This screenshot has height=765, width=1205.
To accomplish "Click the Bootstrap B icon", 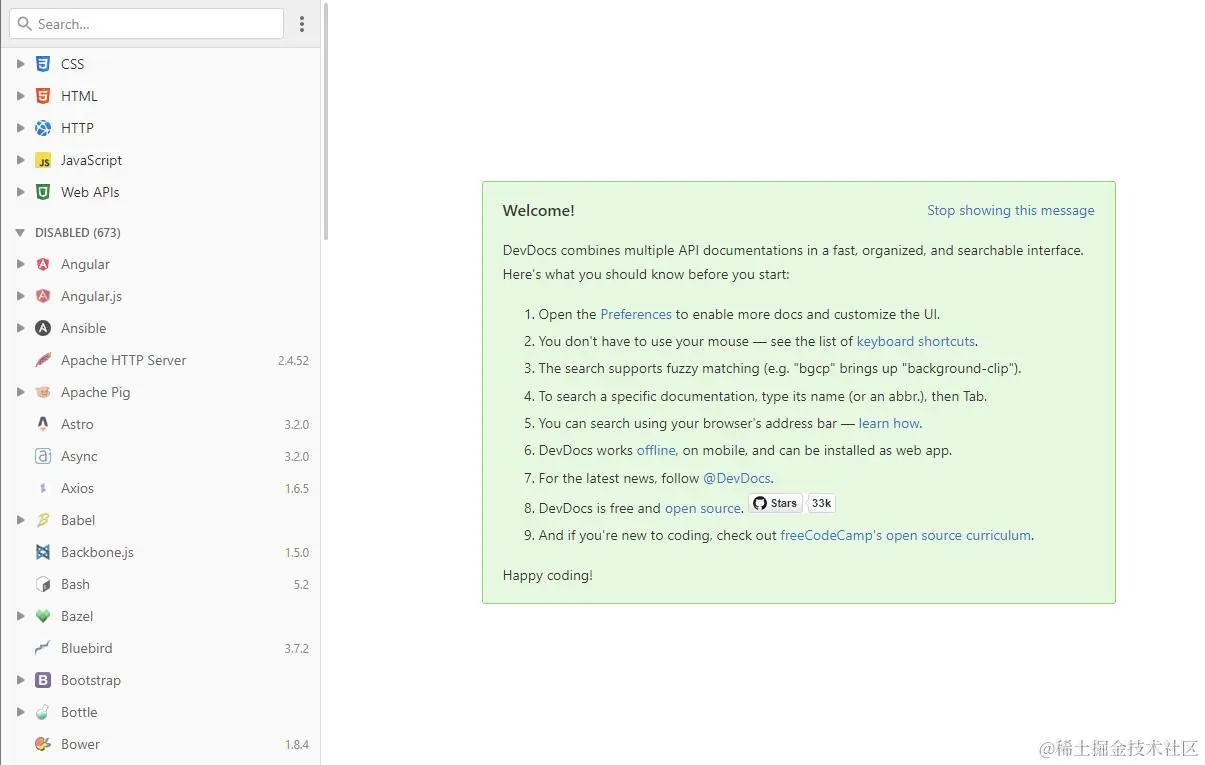I will tap(43, 680).
